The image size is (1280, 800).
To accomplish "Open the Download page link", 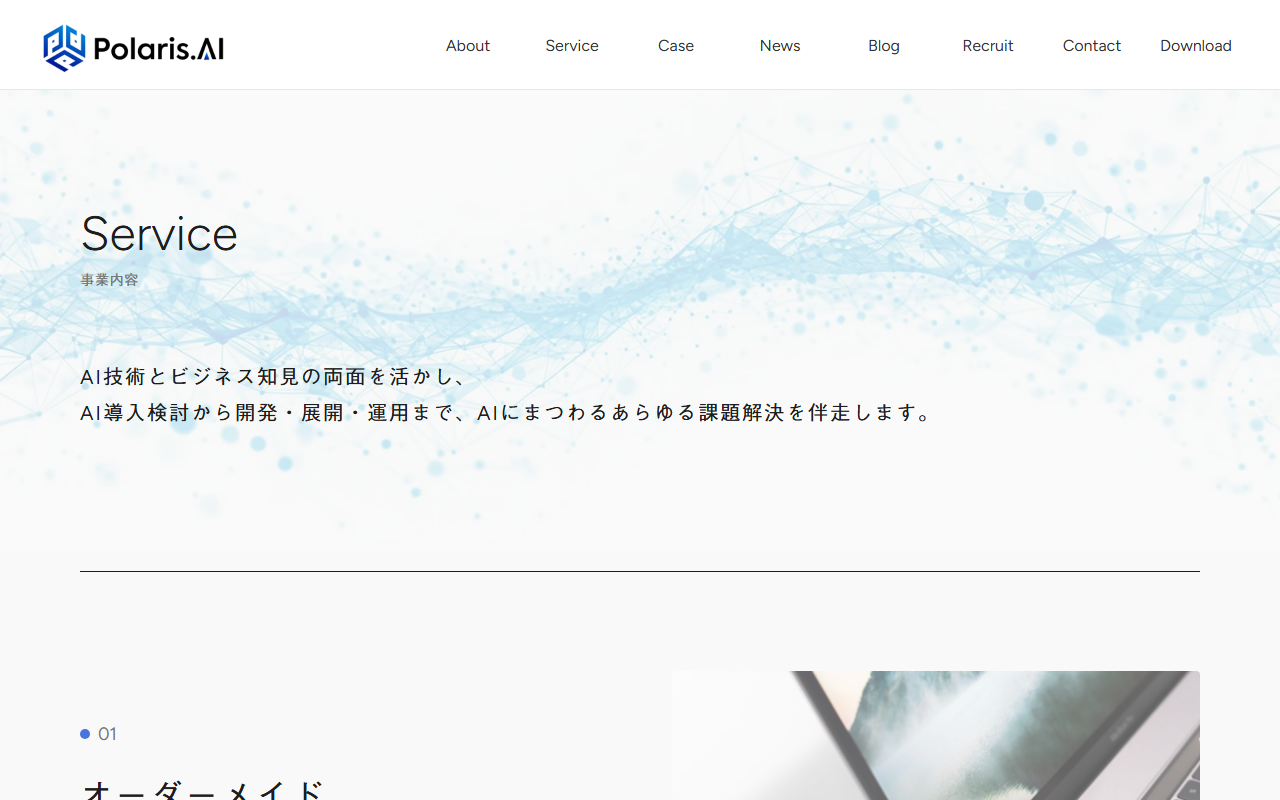I will (x=1196, y=46).
